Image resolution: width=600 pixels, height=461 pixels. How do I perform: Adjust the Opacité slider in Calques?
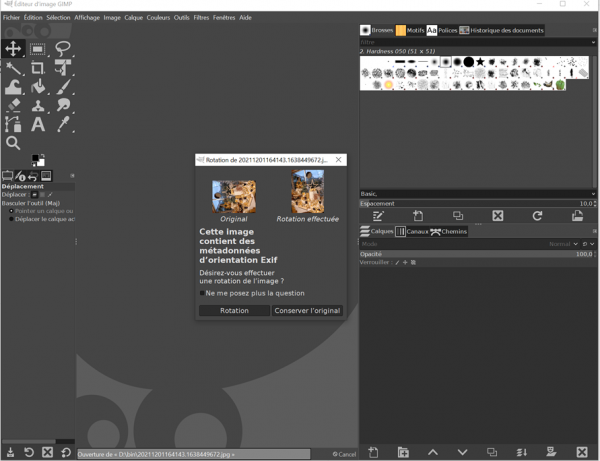pyautogui.click(x=476, y=254)
